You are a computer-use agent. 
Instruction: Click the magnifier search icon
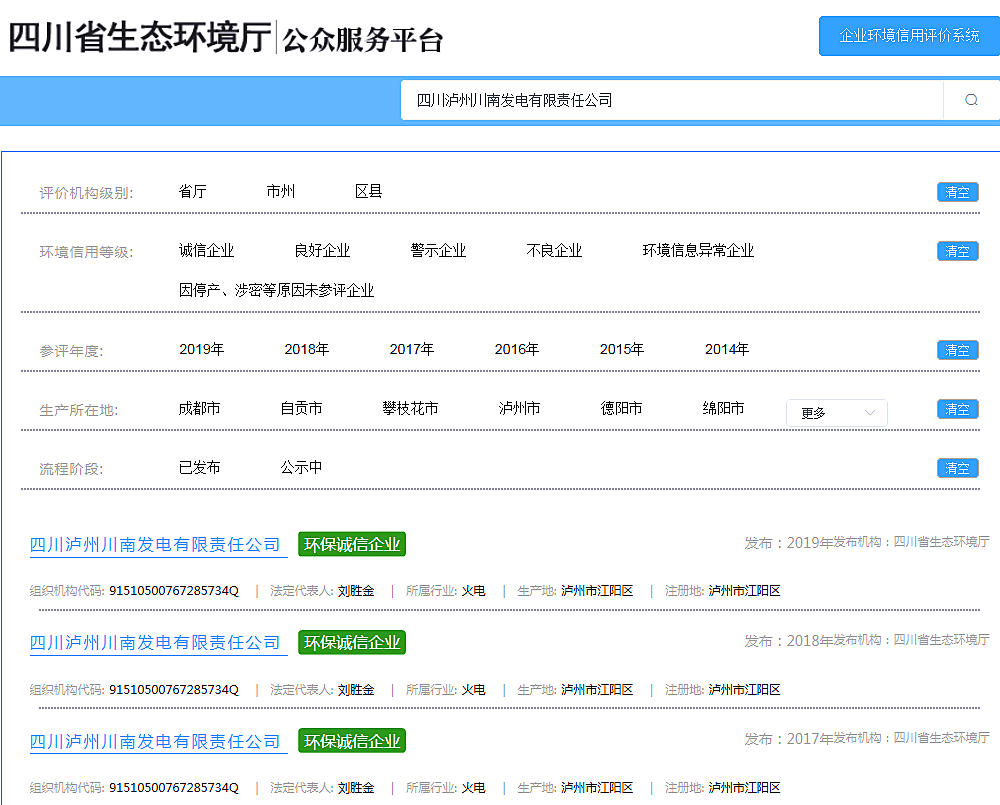click(x=970, y=100)
